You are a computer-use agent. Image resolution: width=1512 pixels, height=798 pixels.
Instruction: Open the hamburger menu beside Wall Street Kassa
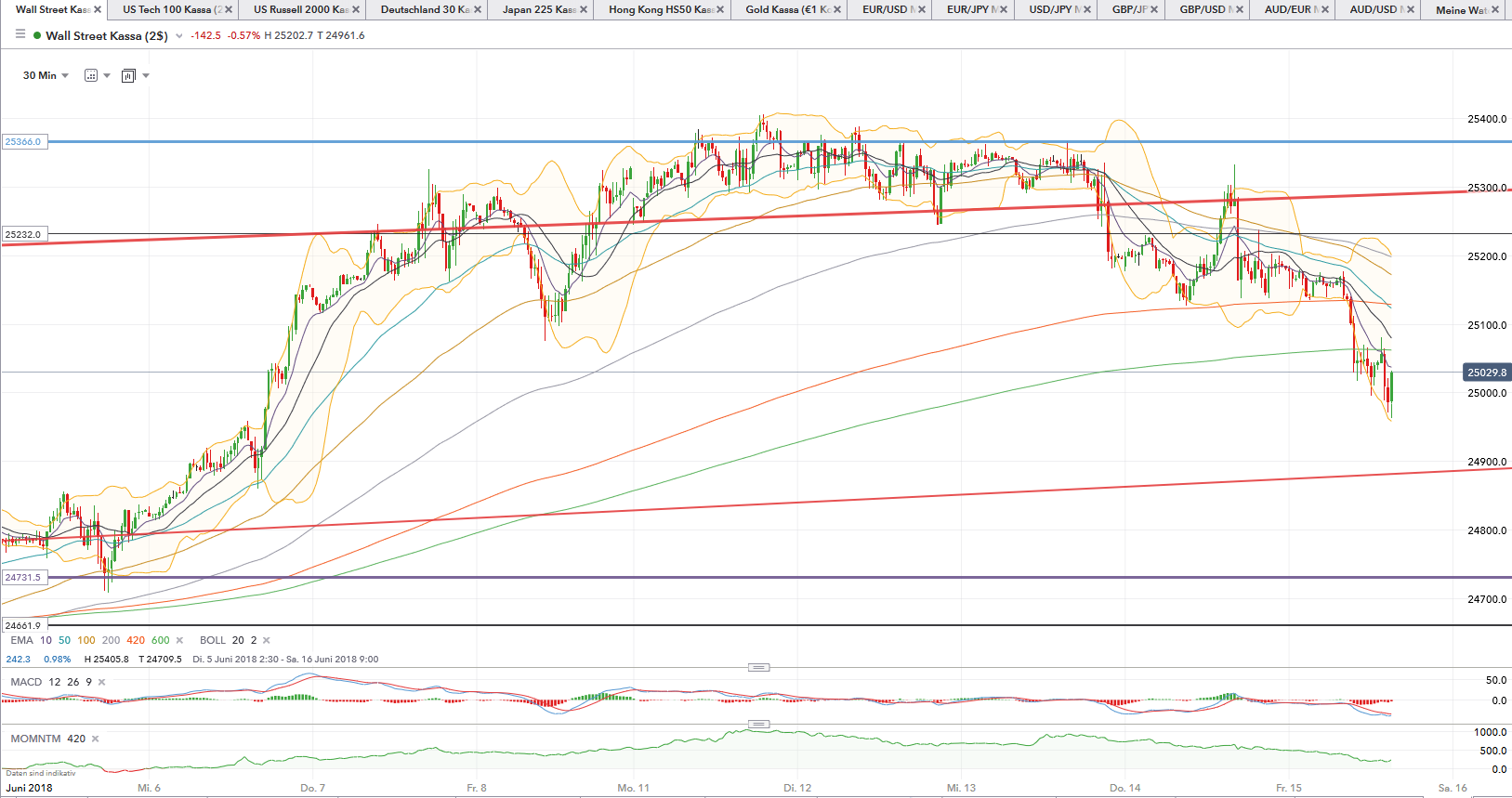20,34
